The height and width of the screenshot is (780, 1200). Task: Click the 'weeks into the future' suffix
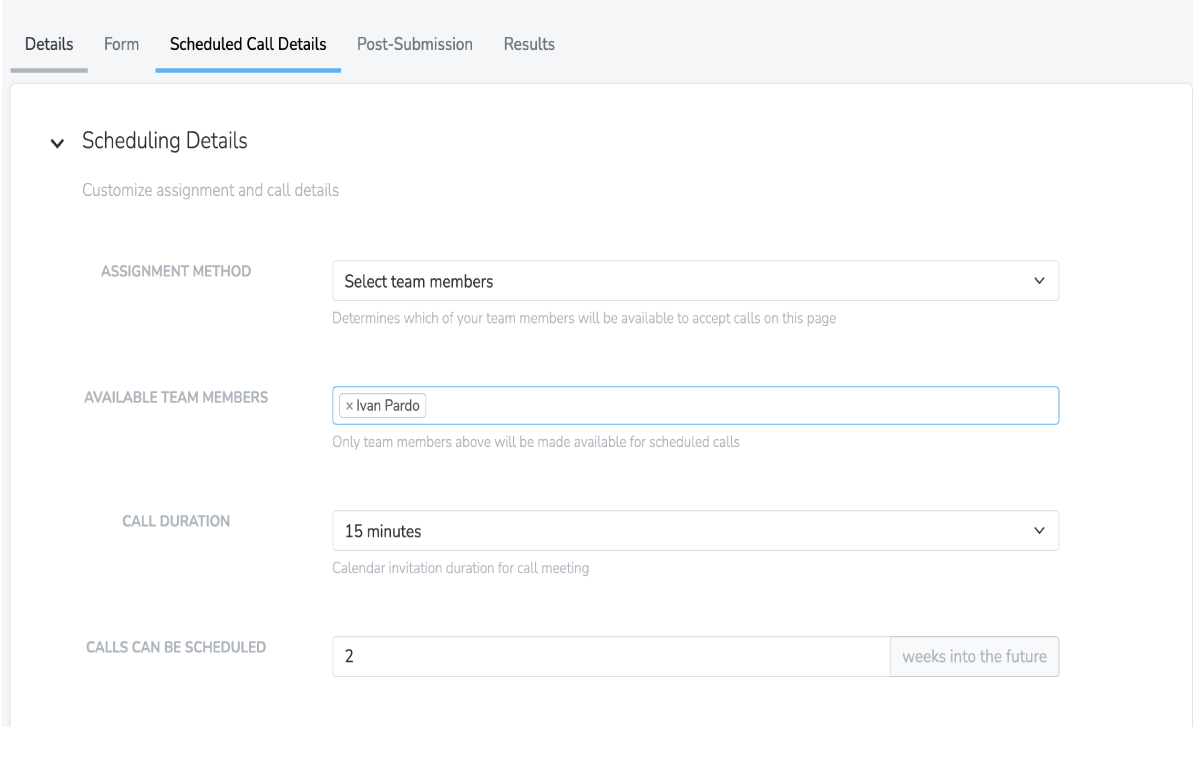pos(974,657)
